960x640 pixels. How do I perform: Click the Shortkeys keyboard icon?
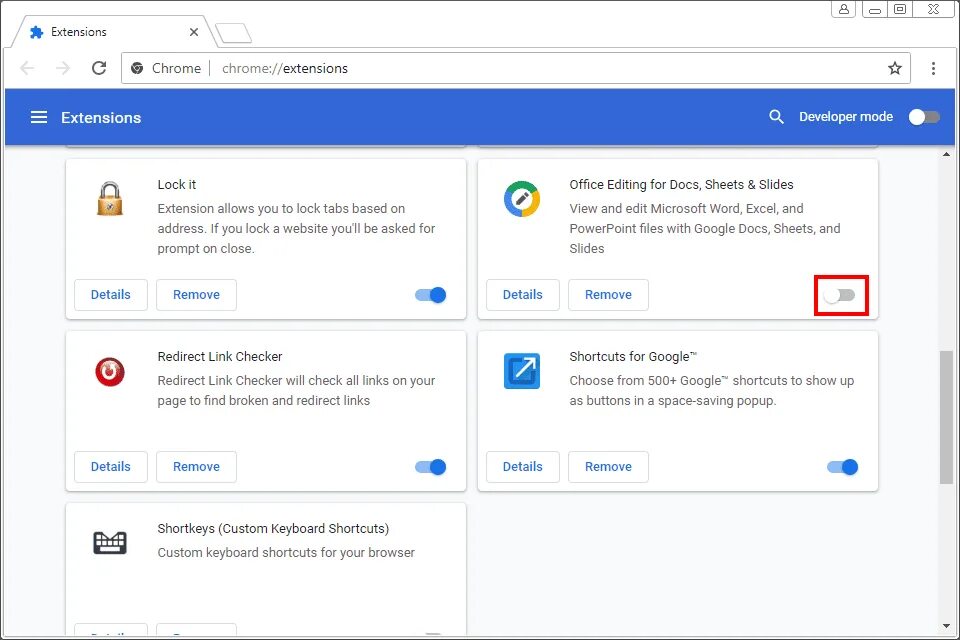110,542
